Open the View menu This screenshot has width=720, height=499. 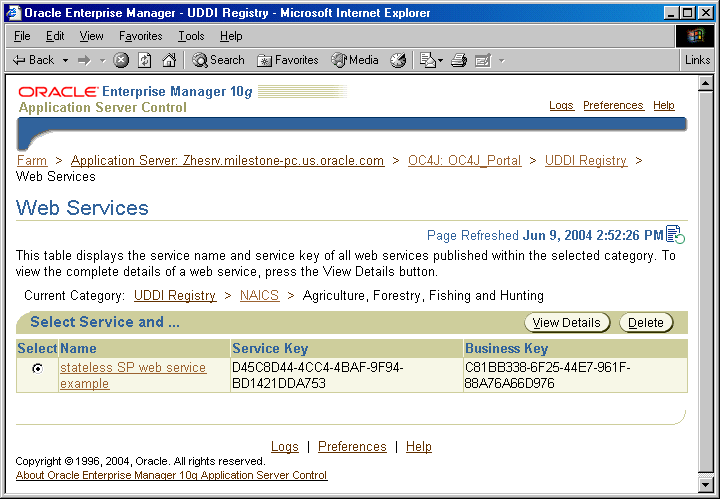(x=91, y=36)
